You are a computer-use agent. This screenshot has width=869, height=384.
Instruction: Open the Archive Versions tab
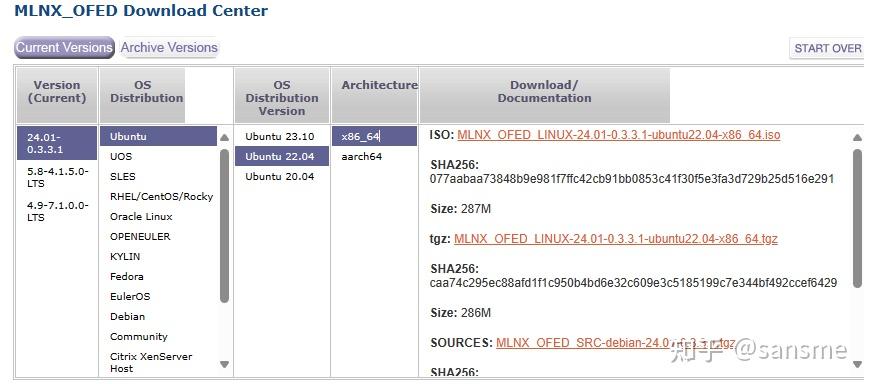[169, 48]
